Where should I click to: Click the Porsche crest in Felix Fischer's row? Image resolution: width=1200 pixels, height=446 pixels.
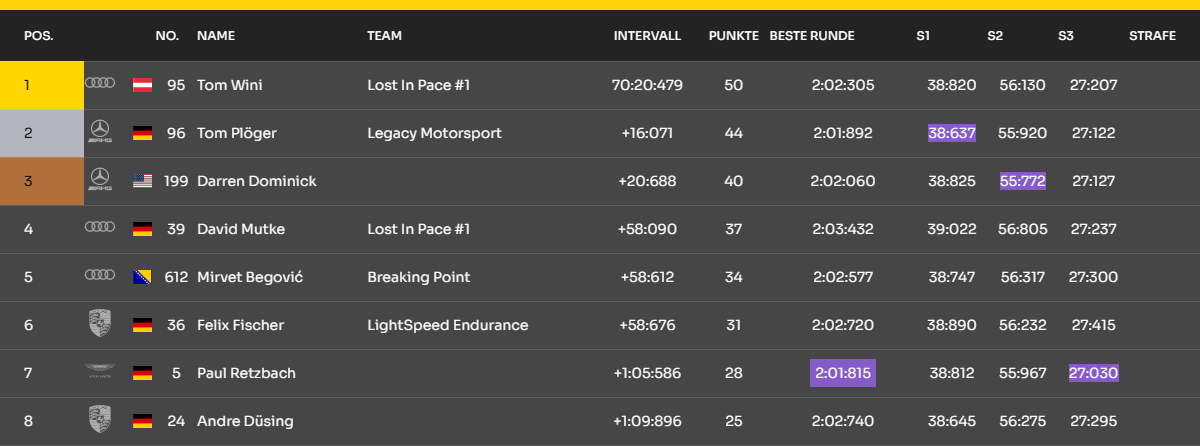100,325
